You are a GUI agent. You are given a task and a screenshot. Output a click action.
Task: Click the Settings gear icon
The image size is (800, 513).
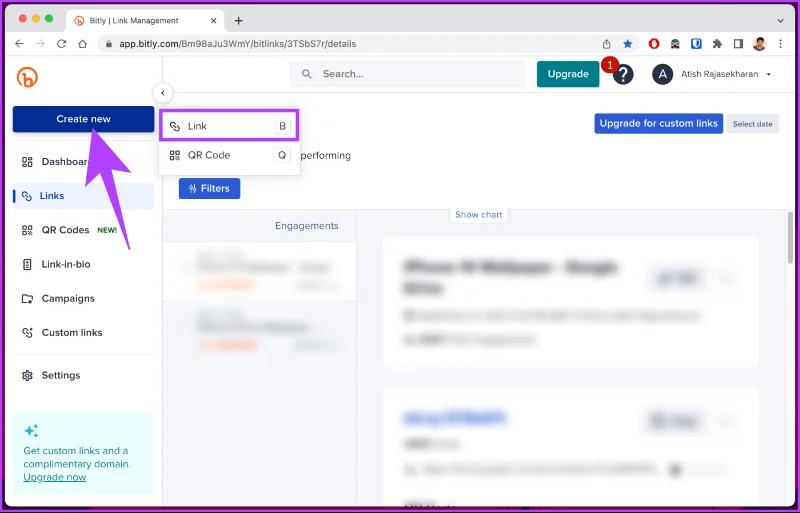(27, 376)
